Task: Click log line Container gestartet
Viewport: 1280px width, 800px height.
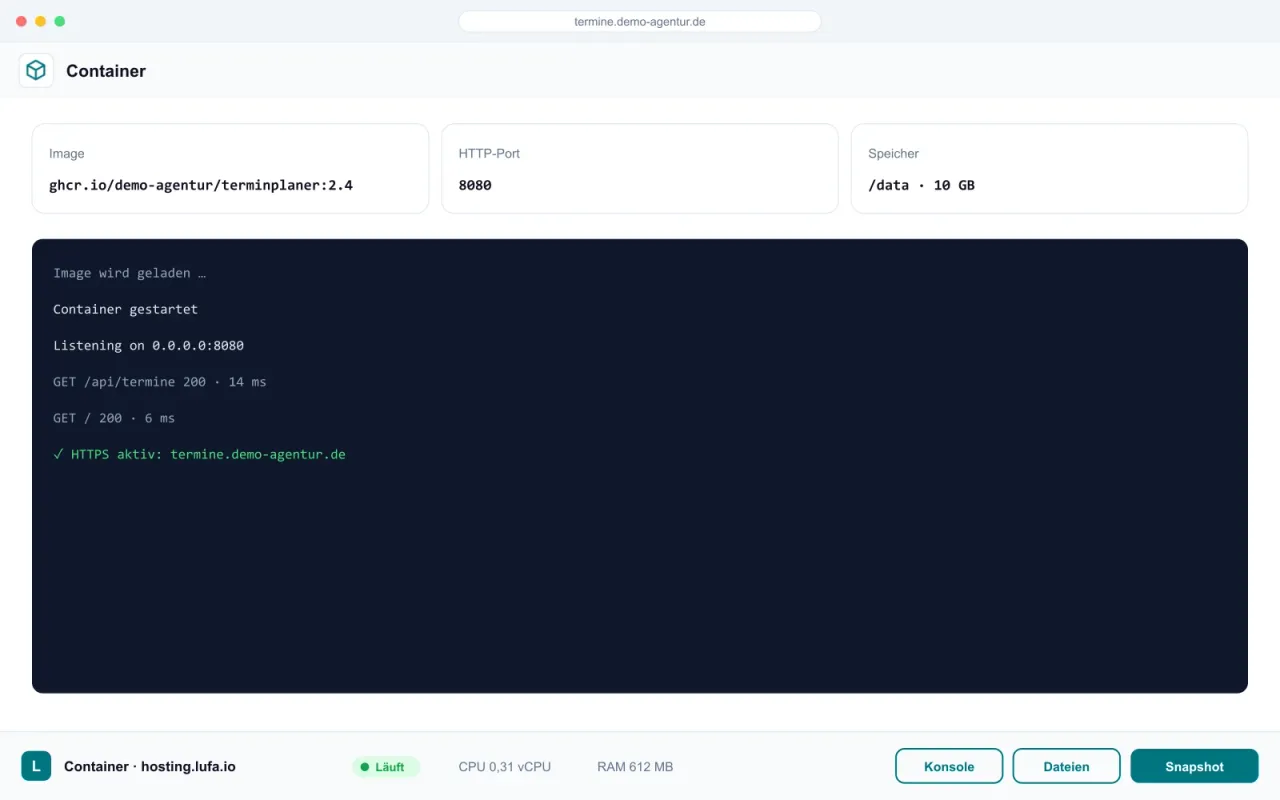Action: click(125, 309)
